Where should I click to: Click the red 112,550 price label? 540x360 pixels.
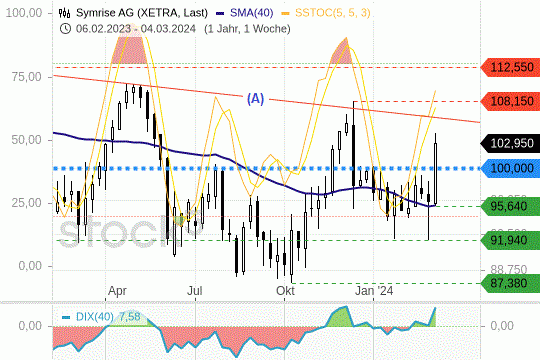click(x=510, y=68)
